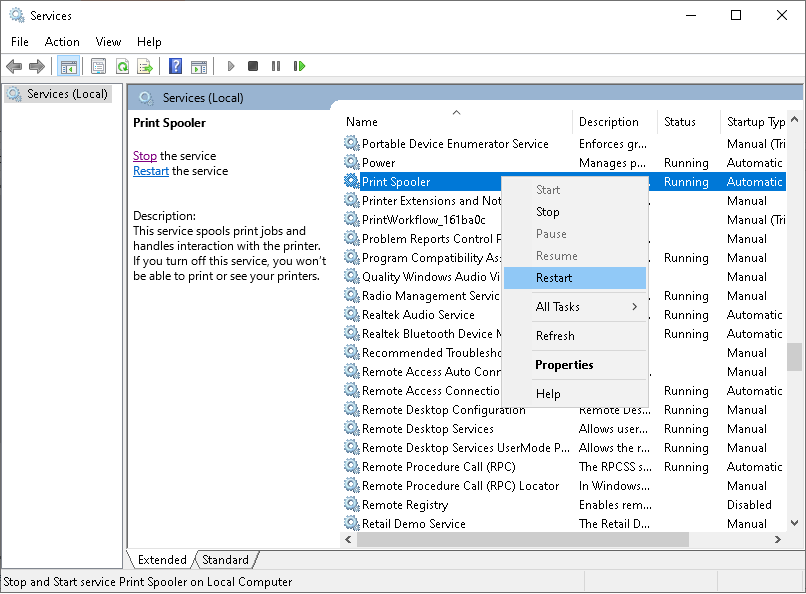Click the Stop Service square icon
This screenshot has height=594, width=806.
coord(253,66)
